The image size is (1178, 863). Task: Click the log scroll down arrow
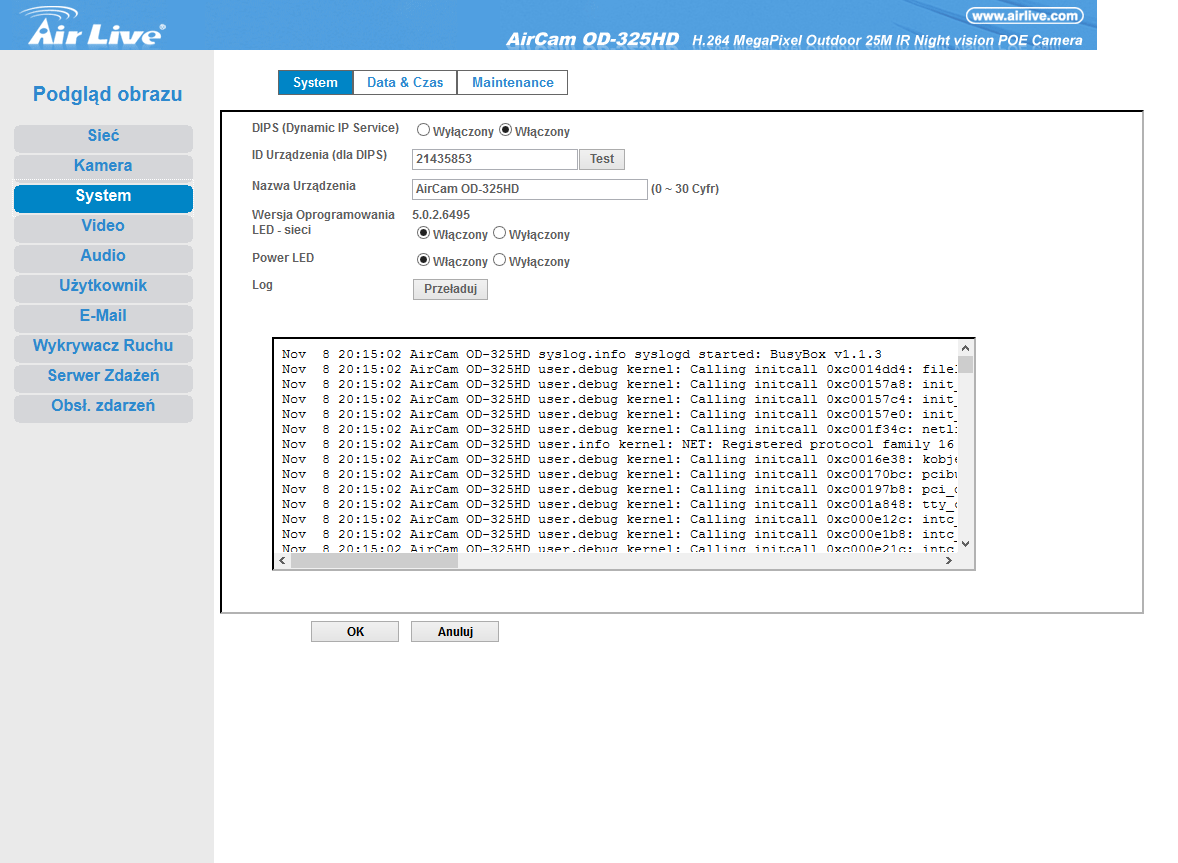click(965, 544)
